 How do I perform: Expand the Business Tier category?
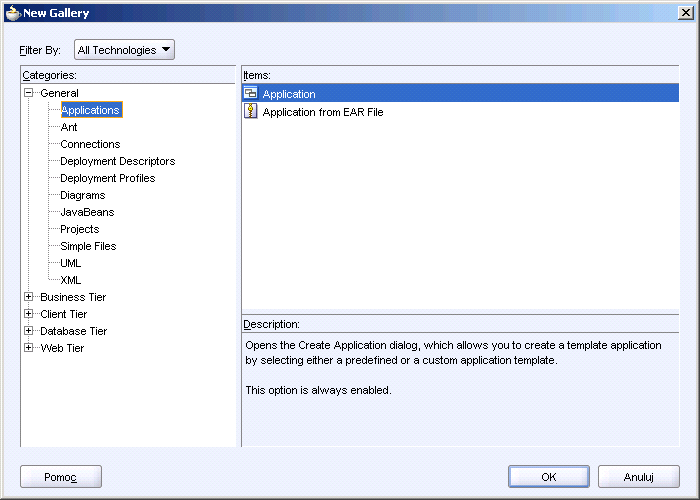(29, 297)
